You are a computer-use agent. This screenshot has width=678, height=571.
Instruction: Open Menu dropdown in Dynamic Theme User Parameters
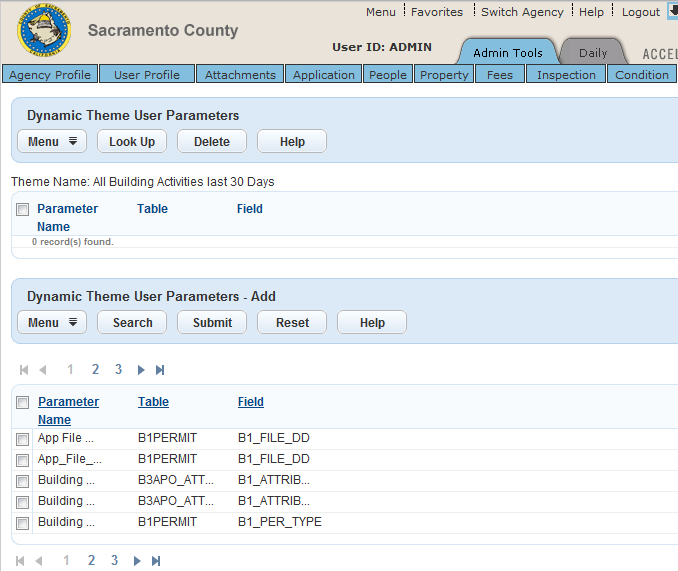click(x=52, y=142)
